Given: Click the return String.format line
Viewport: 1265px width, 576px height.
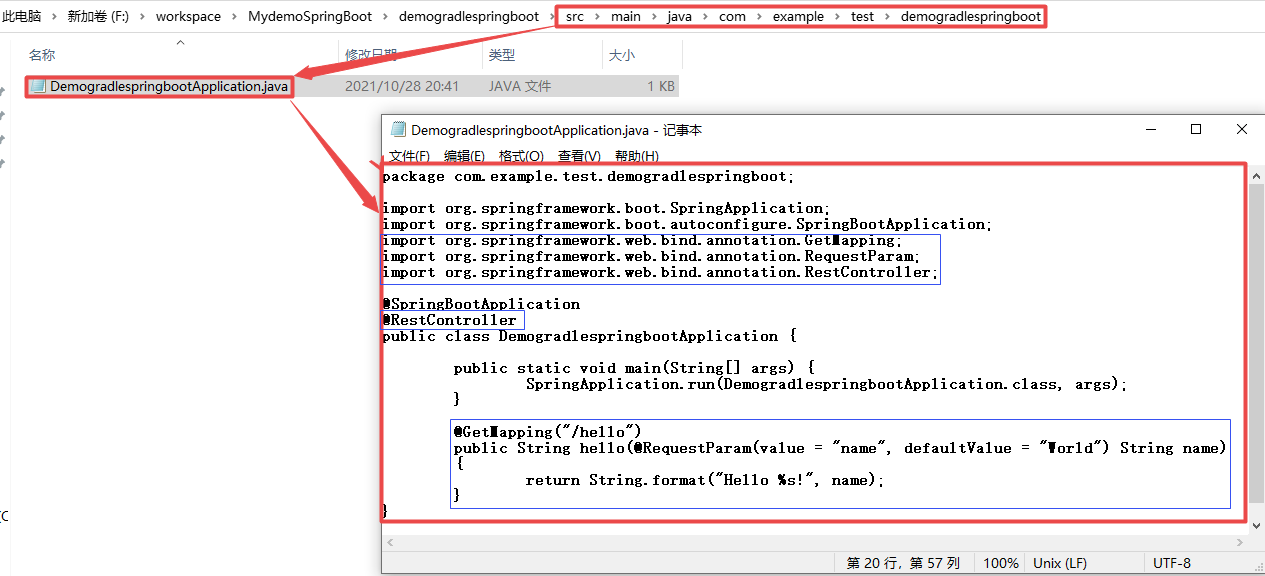Looking at the screenshot, I should [x=706, y=480].
